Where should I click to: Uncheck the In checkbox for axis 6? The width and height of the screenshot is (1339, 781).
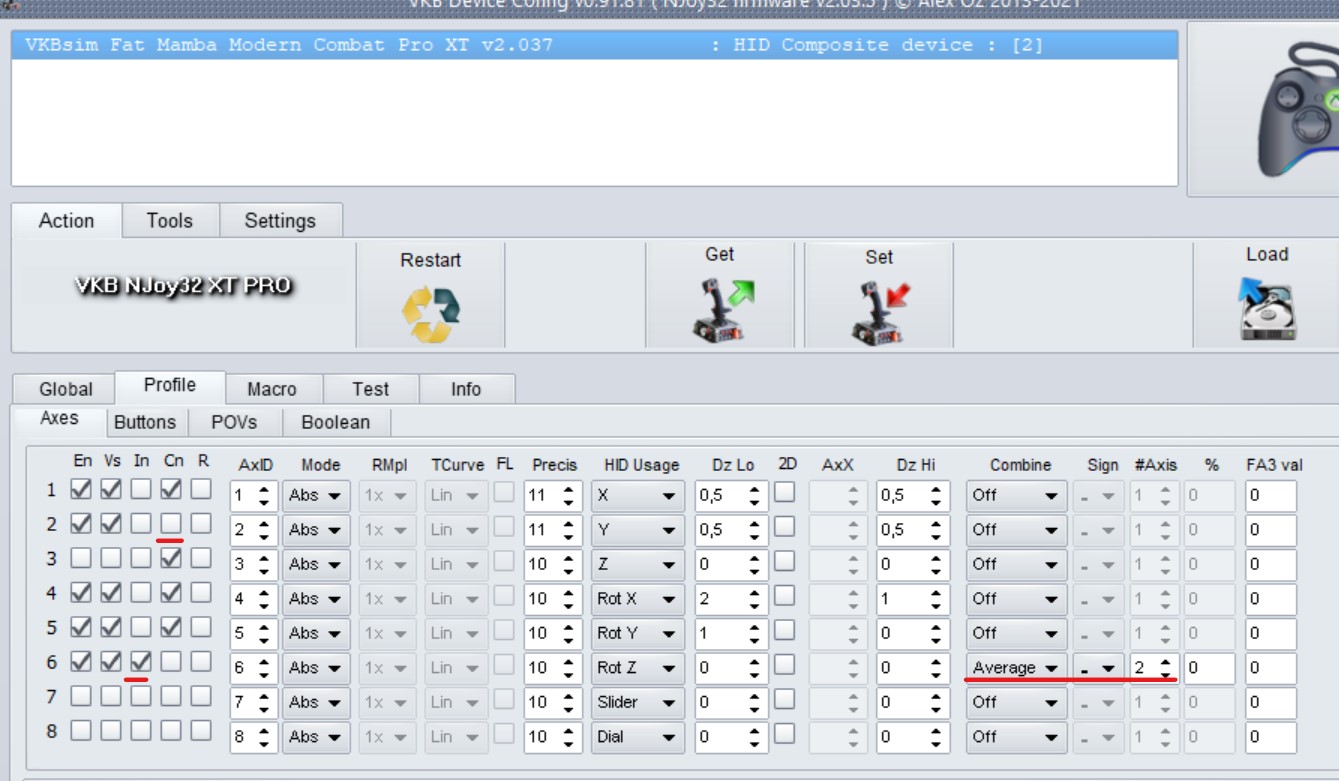[x=141, y=661]
